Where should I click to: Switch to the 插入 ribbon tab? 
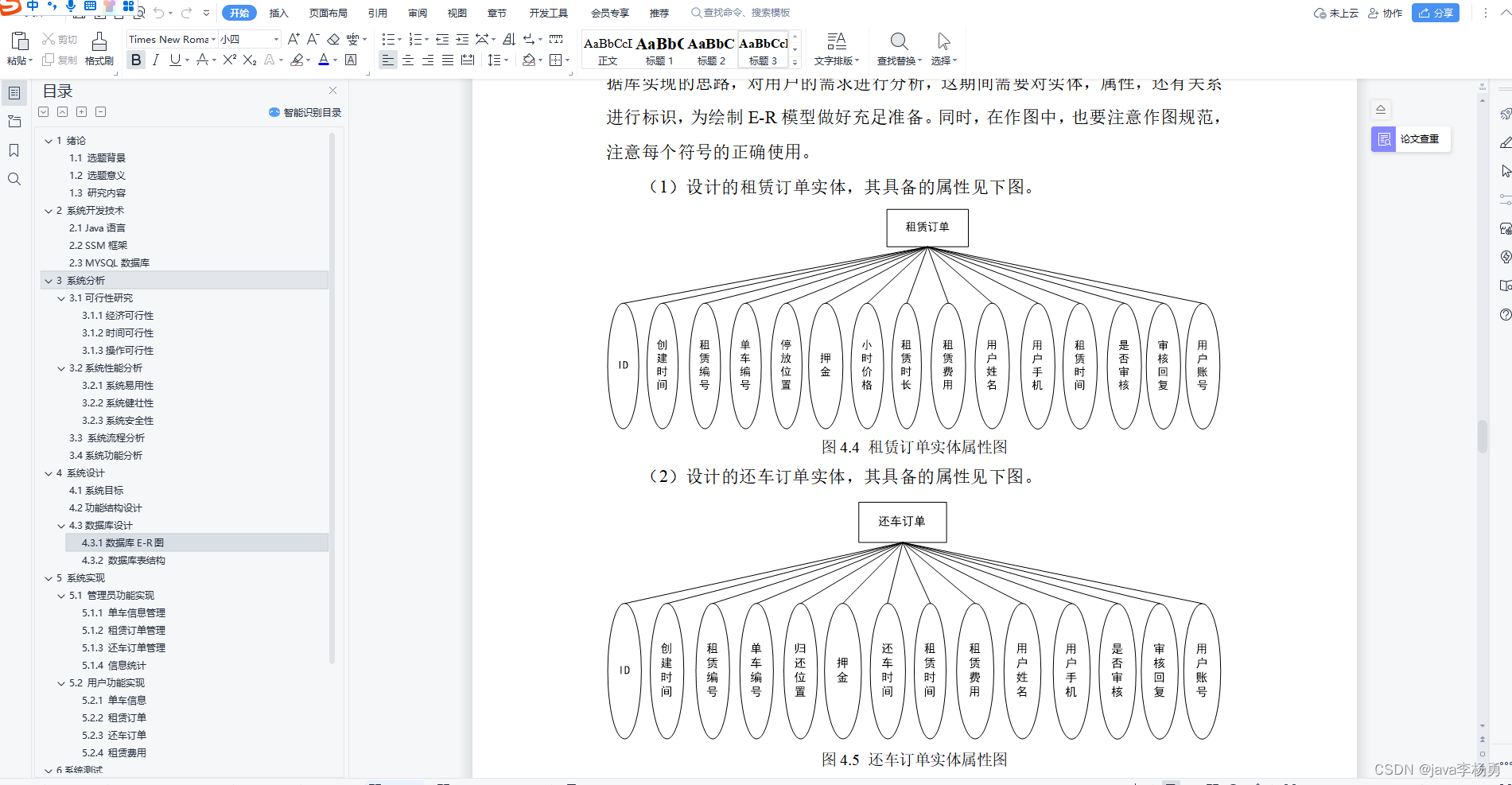pyautogui.click(x=279, y=13)
